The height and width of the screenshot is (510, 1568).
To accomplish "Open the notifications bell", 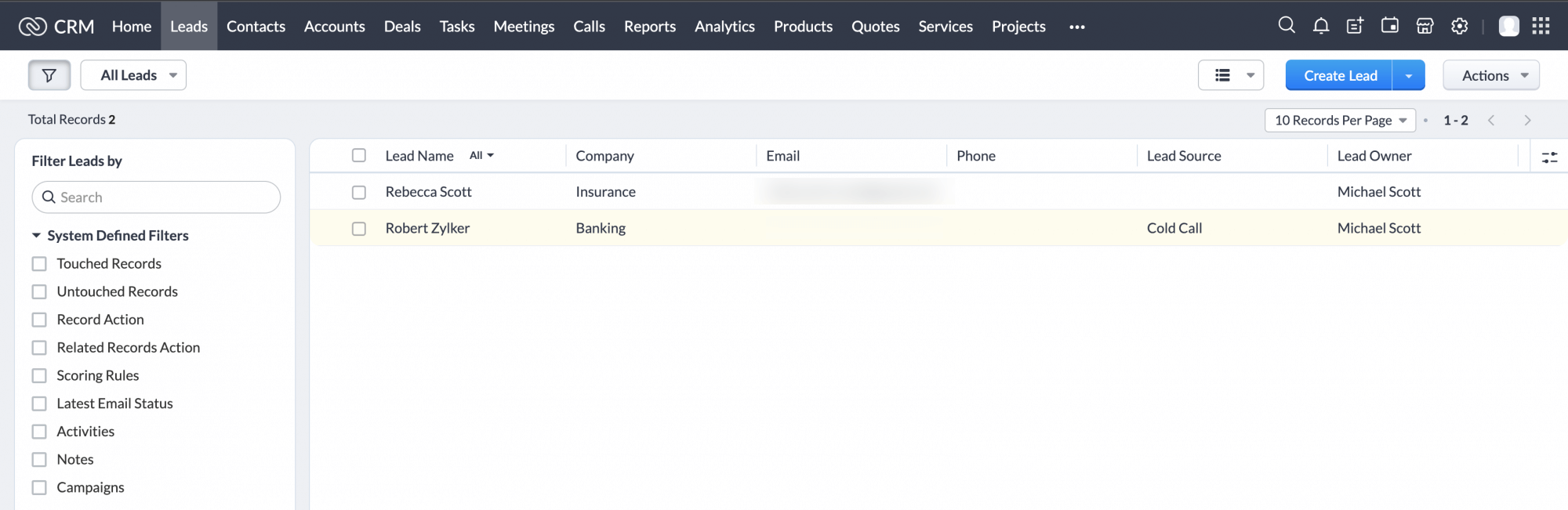I will [1320, 26].
